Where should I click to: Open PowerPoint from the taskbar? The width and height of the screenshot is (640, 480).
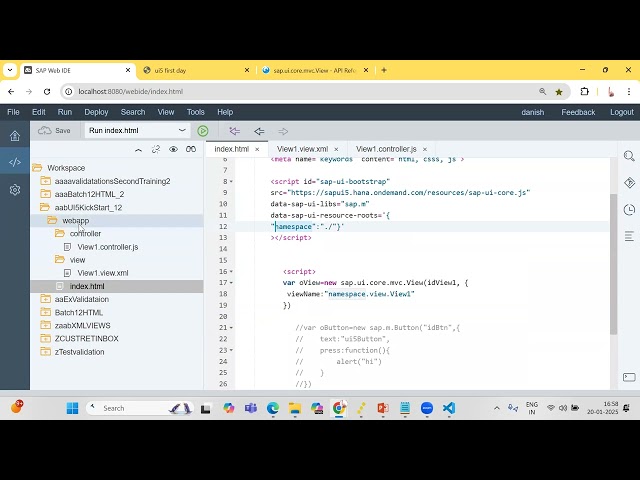point(383,408)
